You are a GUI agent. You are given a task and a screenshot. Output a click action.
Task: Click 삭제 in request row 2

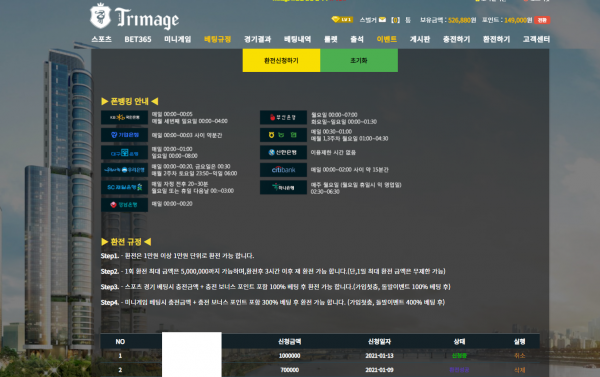[x=519, y=370]
